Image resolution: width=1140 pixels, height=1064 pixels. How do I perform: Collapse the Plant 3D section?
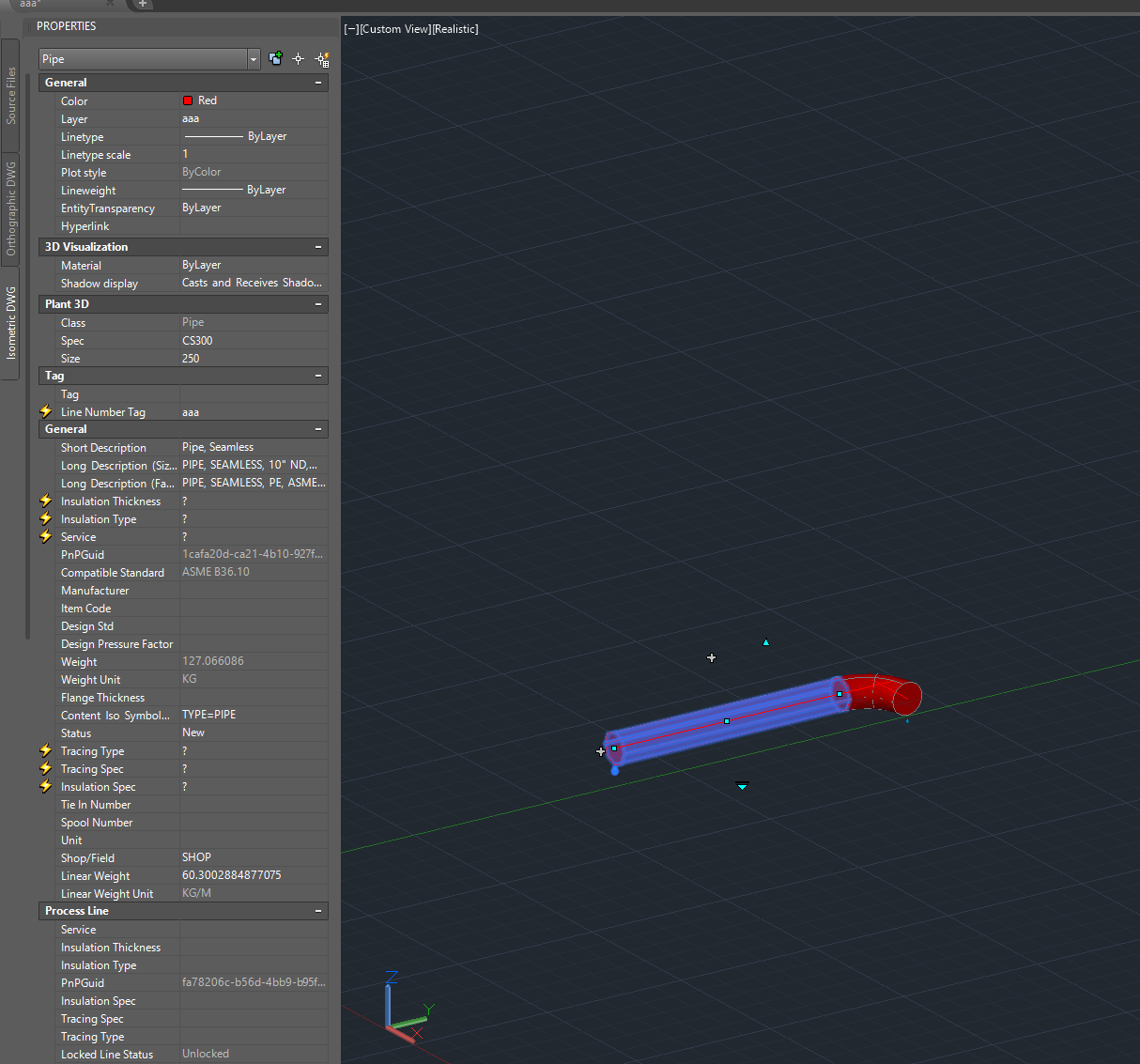point(319,303)
